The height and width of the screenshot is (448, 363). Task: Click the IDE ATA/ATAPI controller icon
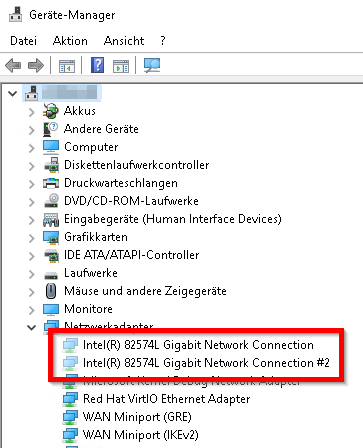click(x=52, y=255)
